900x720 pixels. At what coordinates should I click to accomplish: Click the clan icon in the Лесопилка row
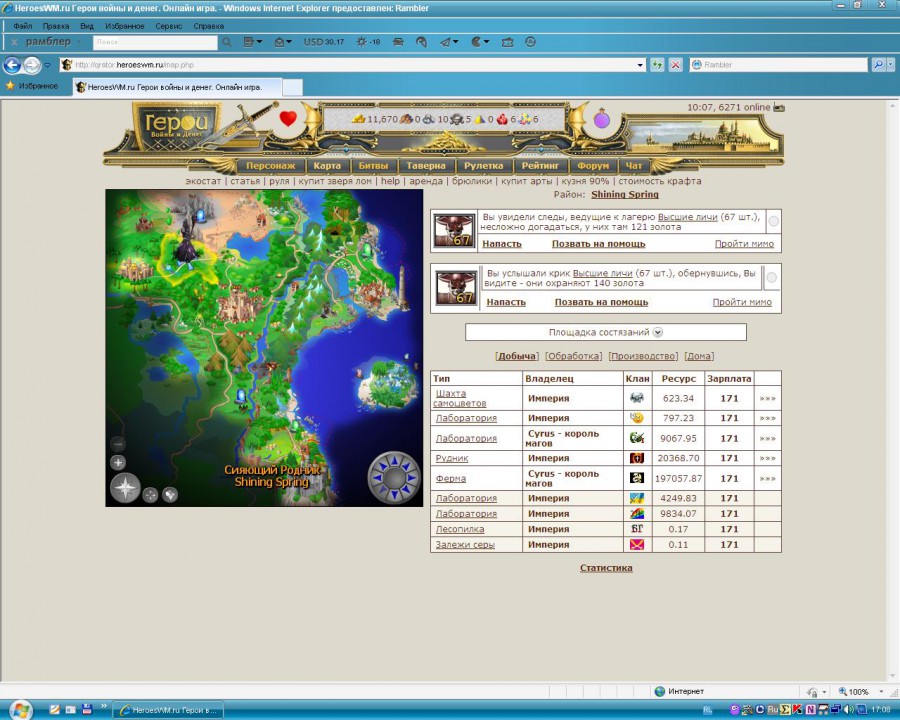coord(637,529)
